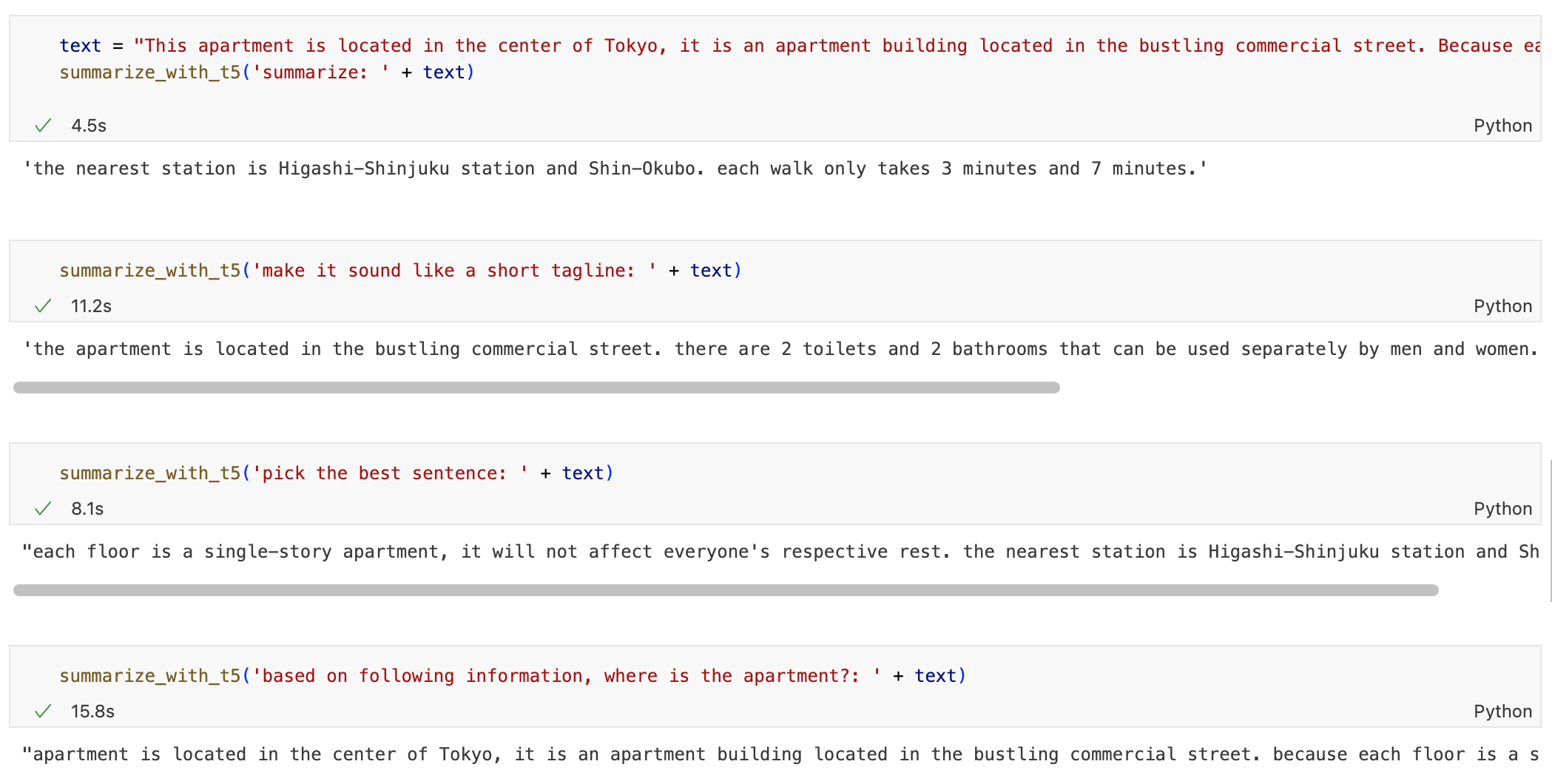Click the Higashi-Shinjuku station output of first cell
The height and width of the screenshot is (784, 1552).
click(x=614, y=169)
